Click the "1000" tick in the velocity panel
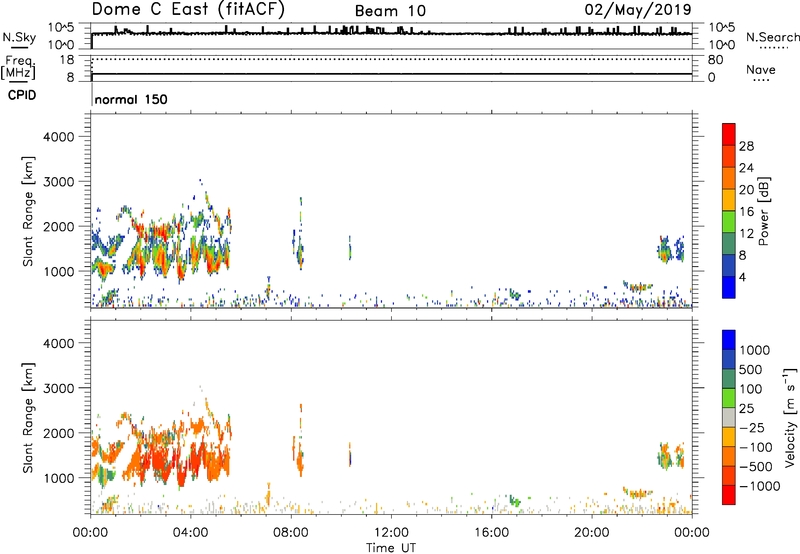 pos(59,478)
